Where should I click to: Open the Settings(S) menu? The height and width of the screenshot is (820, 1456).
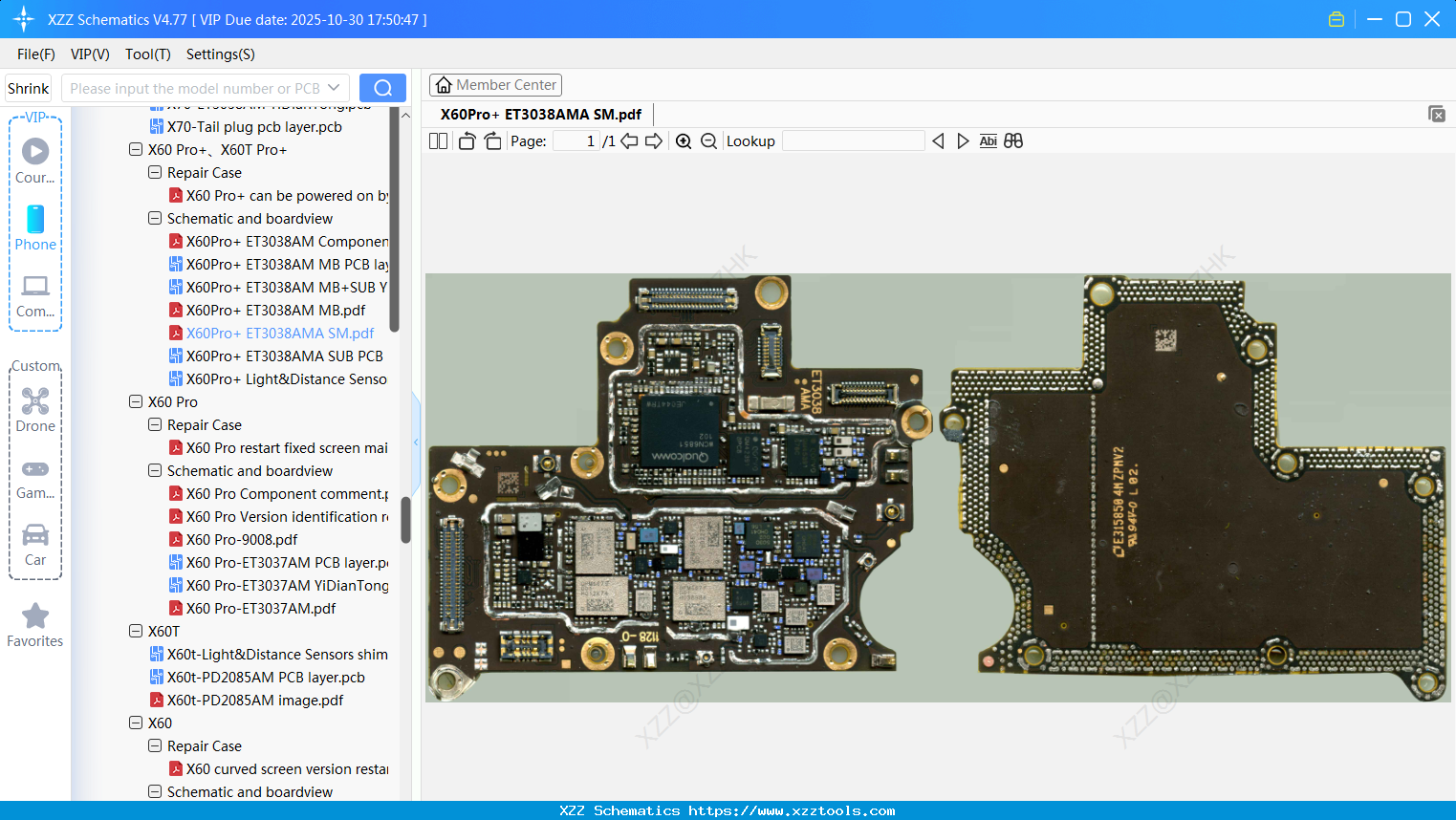(220, 54)
